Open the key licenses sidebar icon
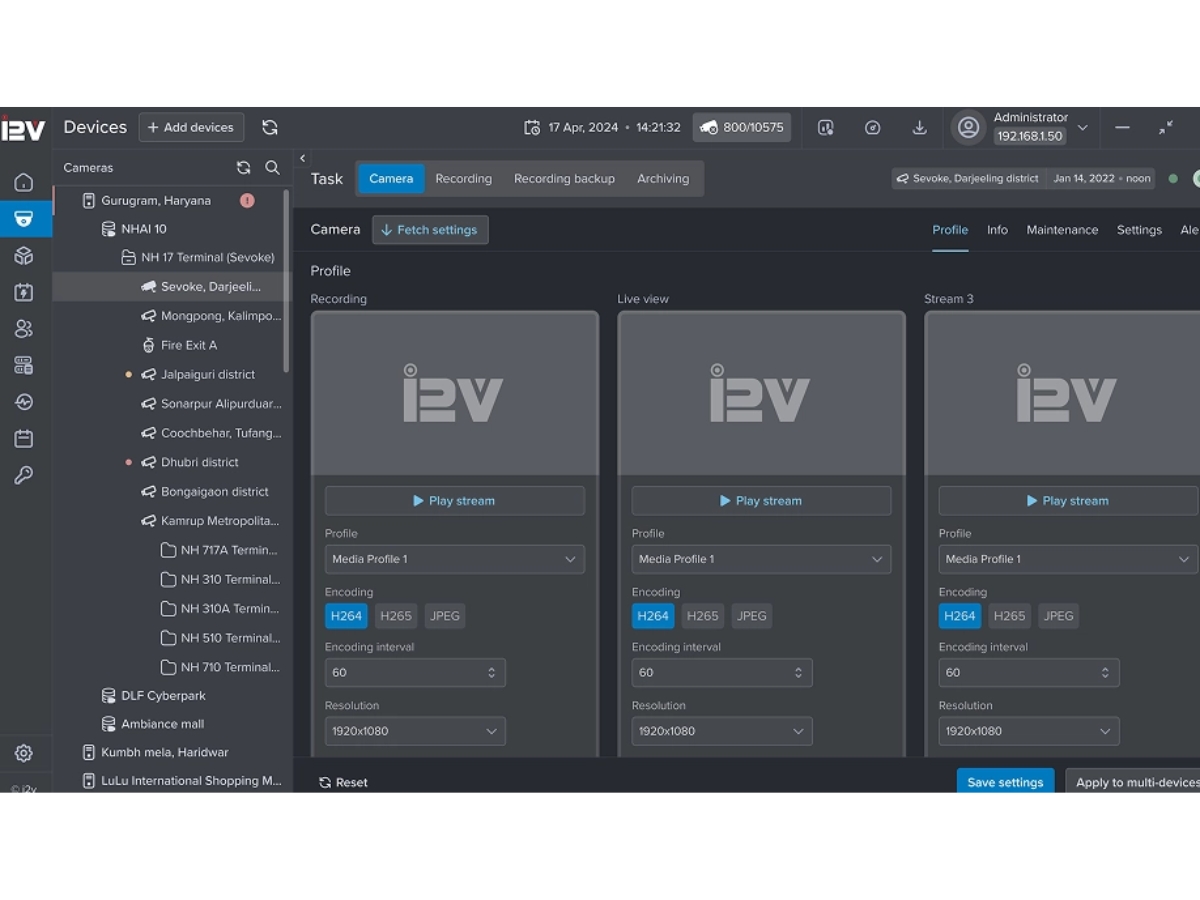Screen dimensions: 1200x900 pyautogui.click(x=24, y=475)
